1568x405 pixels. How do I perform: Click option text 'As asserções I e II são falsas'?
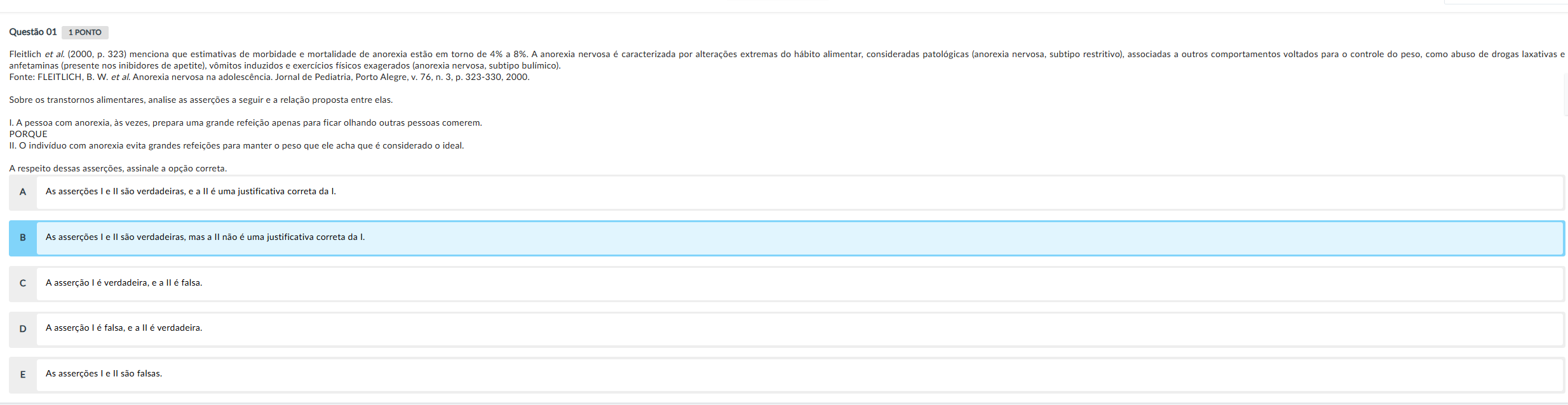[104, 374]
